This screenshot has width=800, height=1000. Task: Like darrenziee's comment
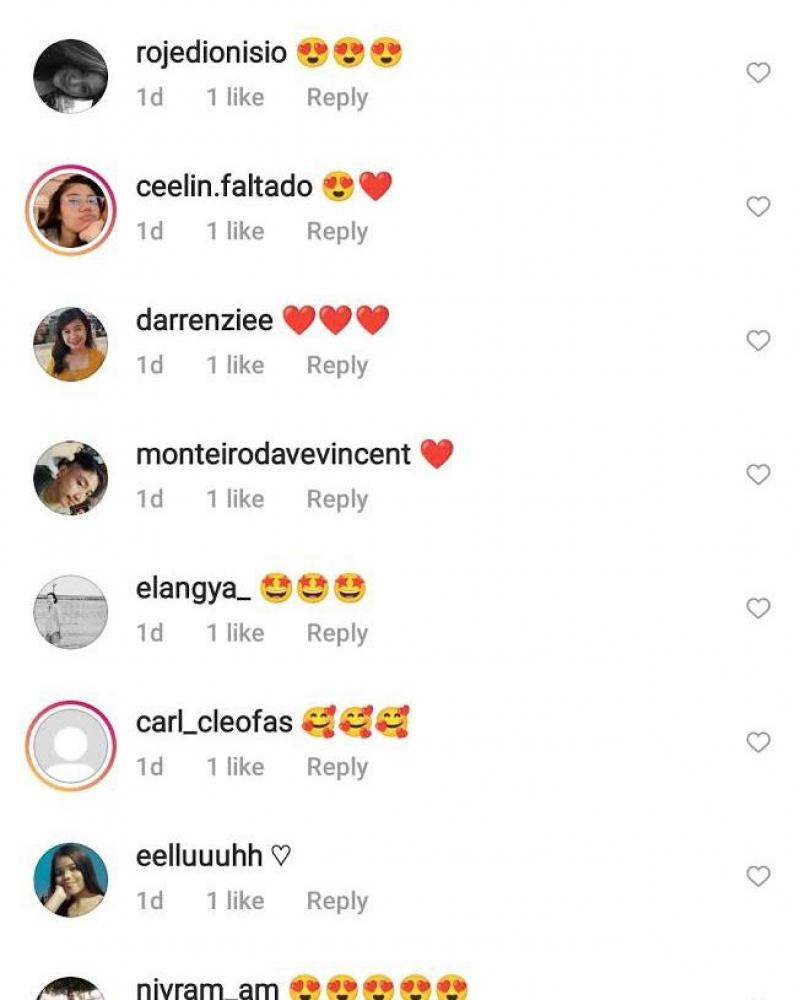759,341
